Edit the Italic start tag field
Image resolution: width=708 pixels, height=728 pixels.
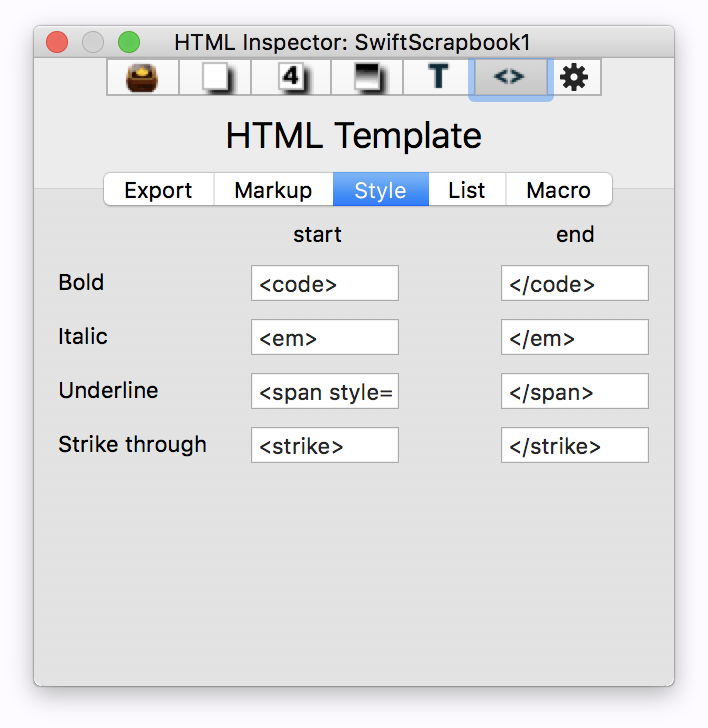click(324, 338)
